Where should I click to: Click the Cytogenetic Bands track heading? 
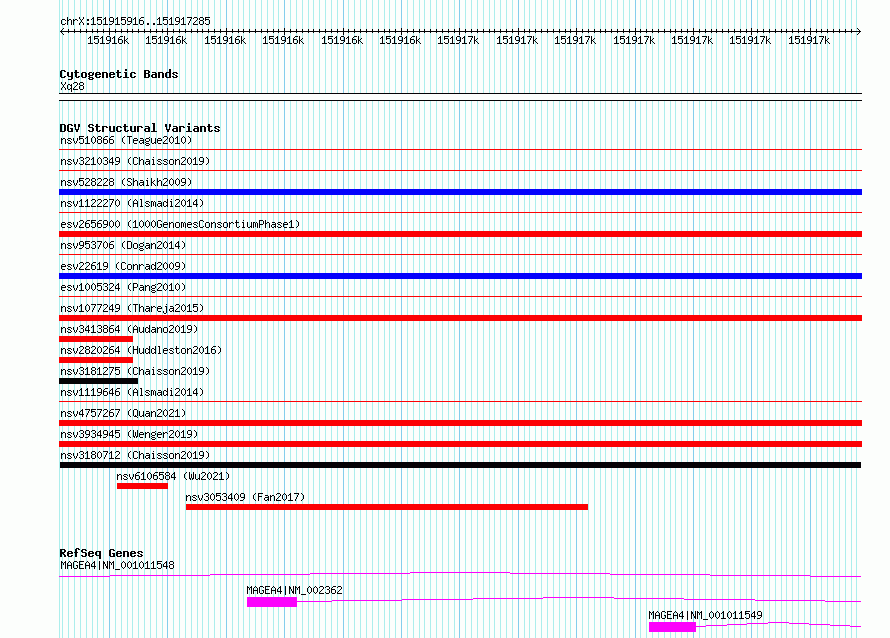tap(119, 74)
